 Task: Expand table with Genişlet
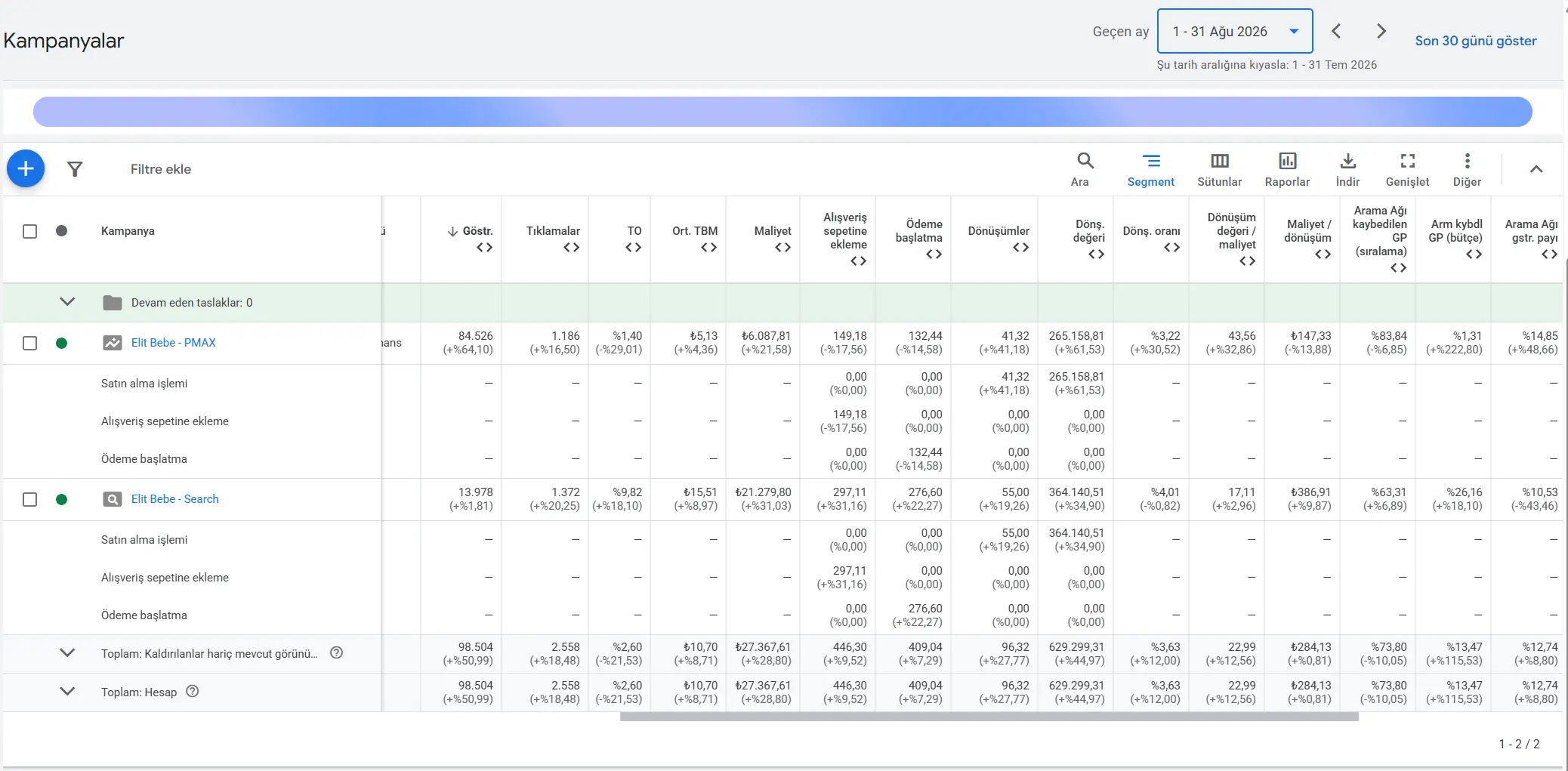1407,169
